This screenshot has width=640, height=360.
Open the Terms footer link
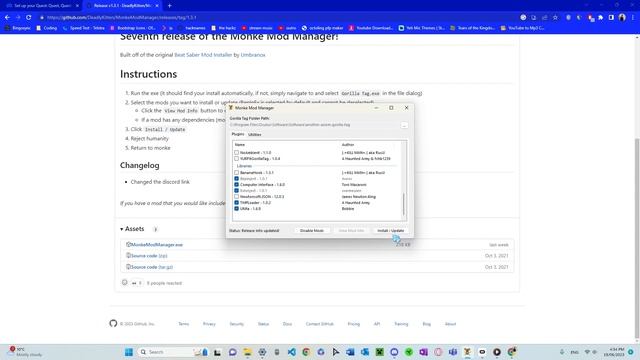coord(184,324)
